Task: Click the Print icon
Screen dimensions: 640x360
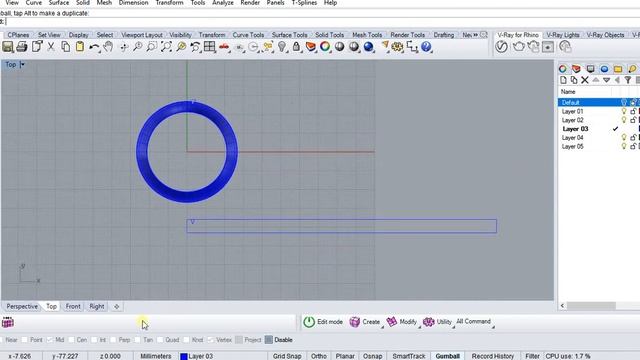Action: tap(22, 47)
